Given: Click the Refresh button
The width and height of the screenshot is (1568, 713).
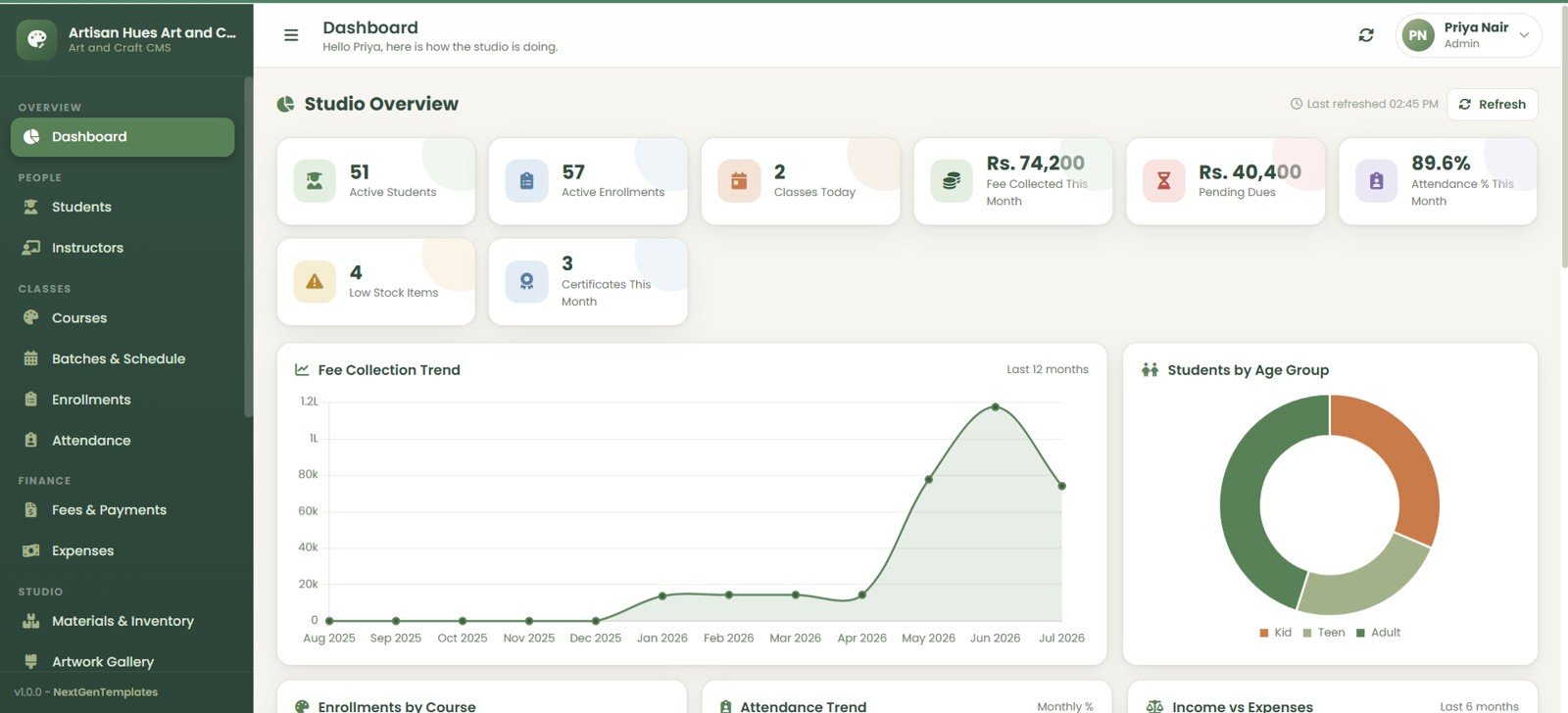Looking at the screenshot, I should point(1493,104).
